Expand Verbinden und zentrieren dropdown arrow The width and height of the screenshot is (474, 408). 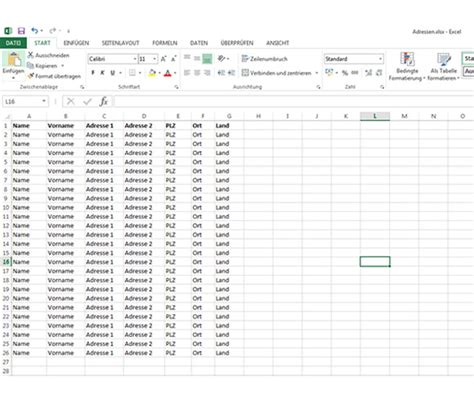point(317,73)
